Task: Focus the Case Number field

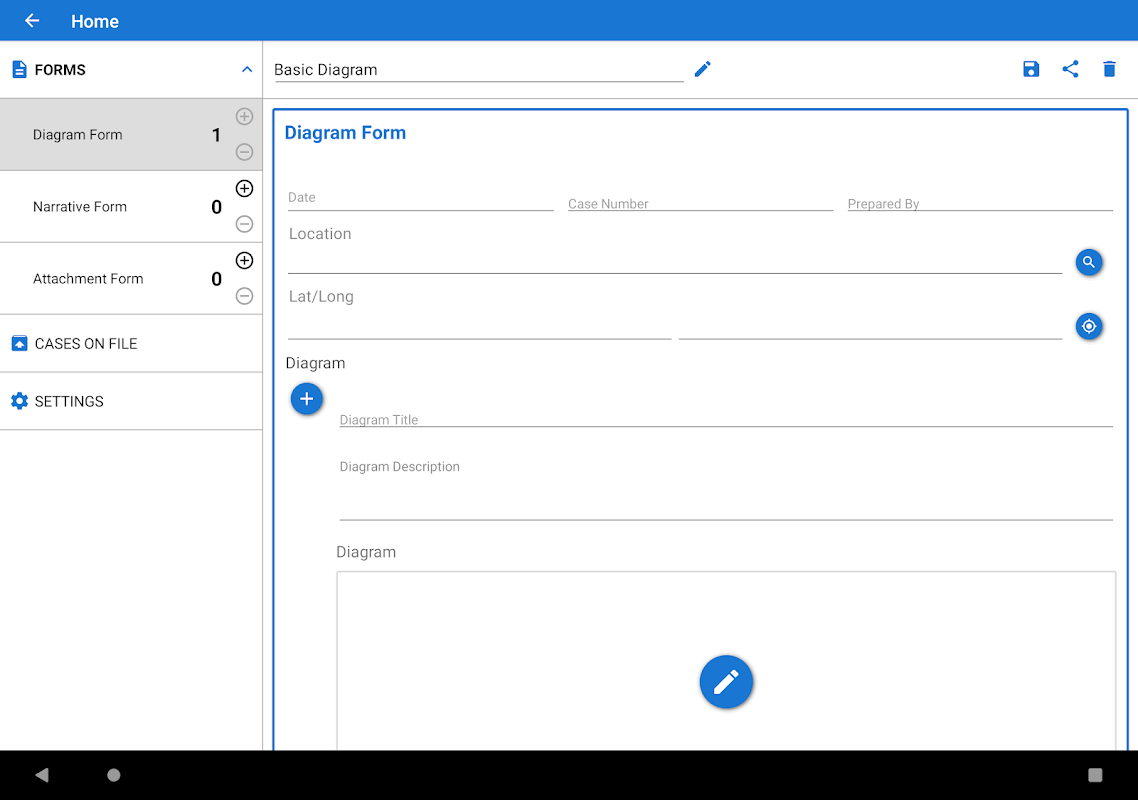Action: point(700,203)
